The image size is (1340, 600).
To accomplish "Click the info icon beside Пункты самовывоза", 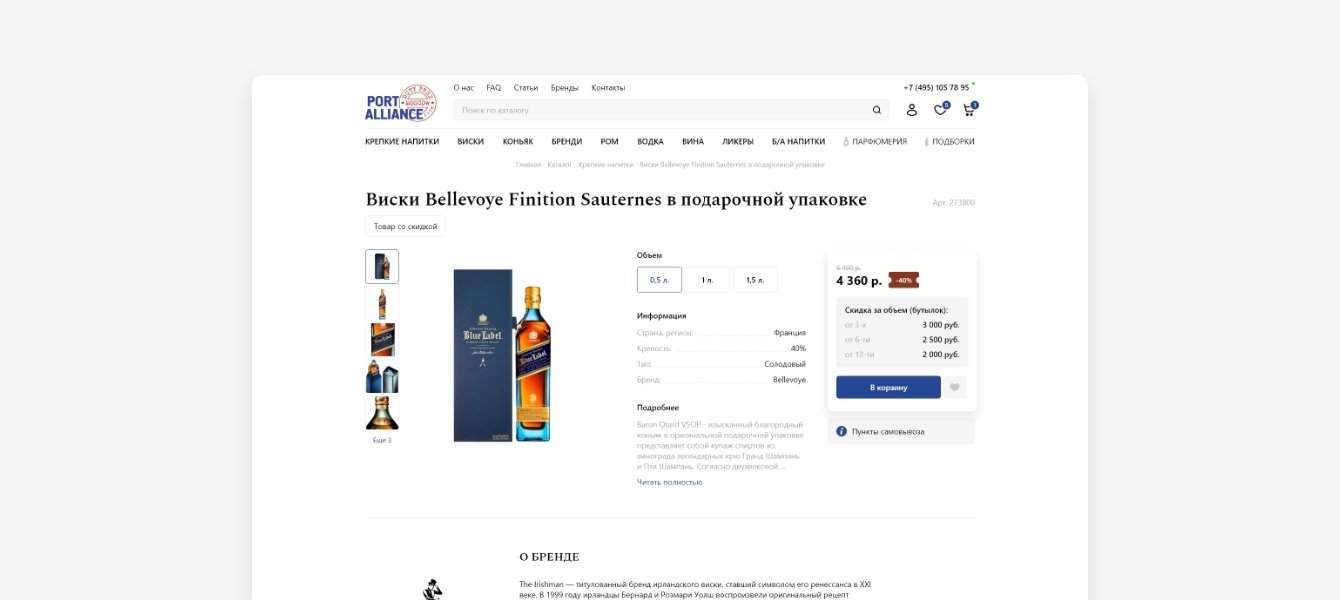I will 841,431.
